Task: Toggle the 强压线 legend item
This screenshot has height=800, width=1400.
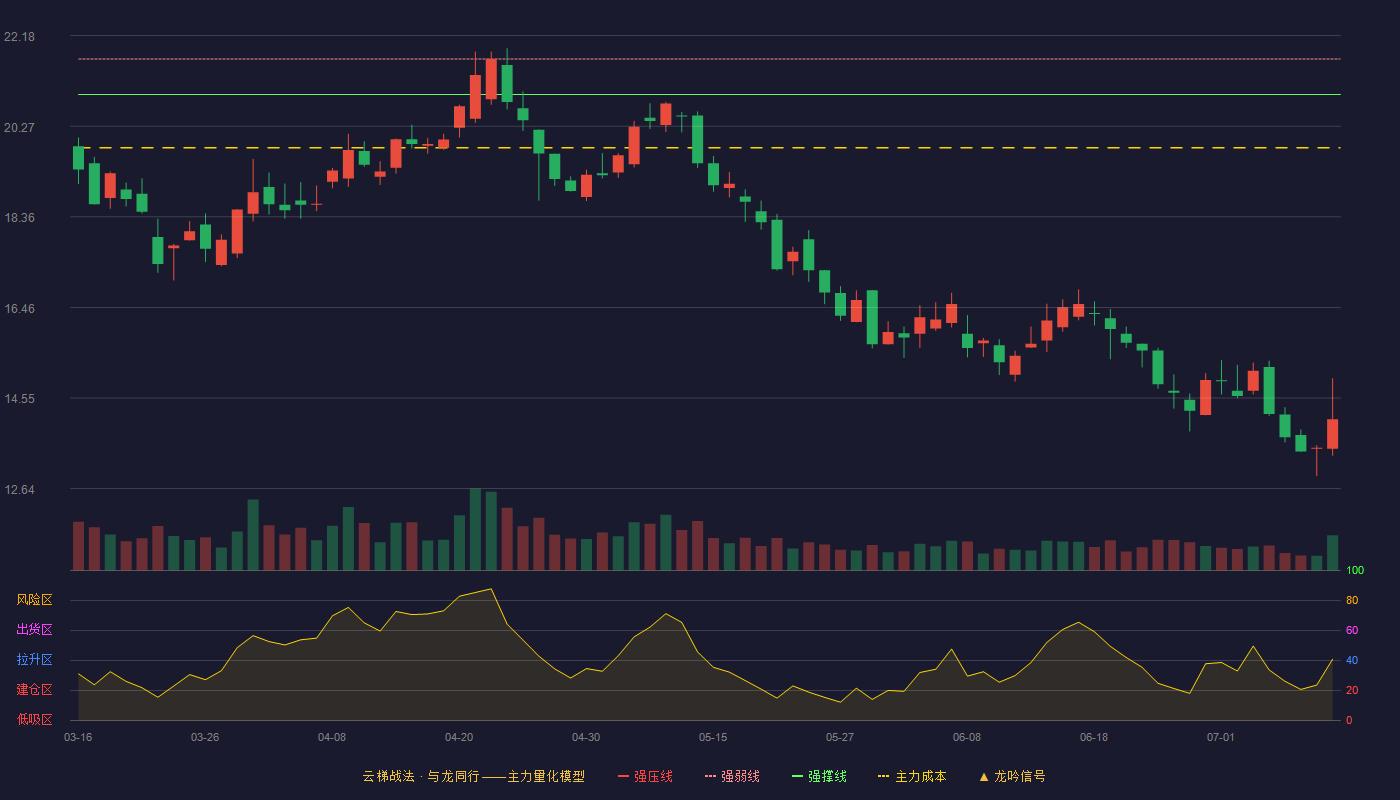Action: 645,776
